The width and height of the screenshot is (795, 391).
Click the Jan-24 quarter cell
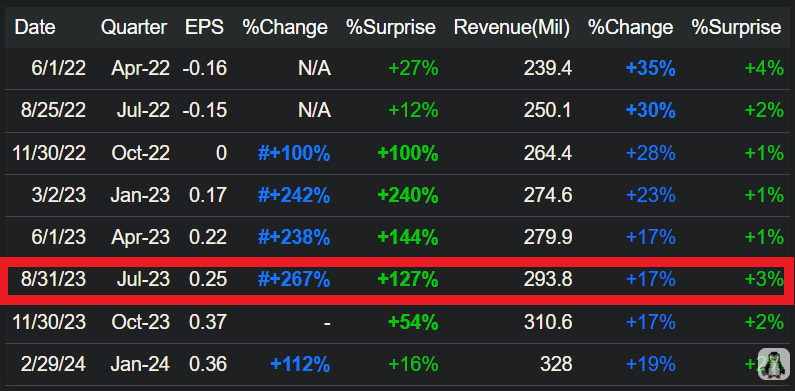pyautogui.click(x=141, y=364)
